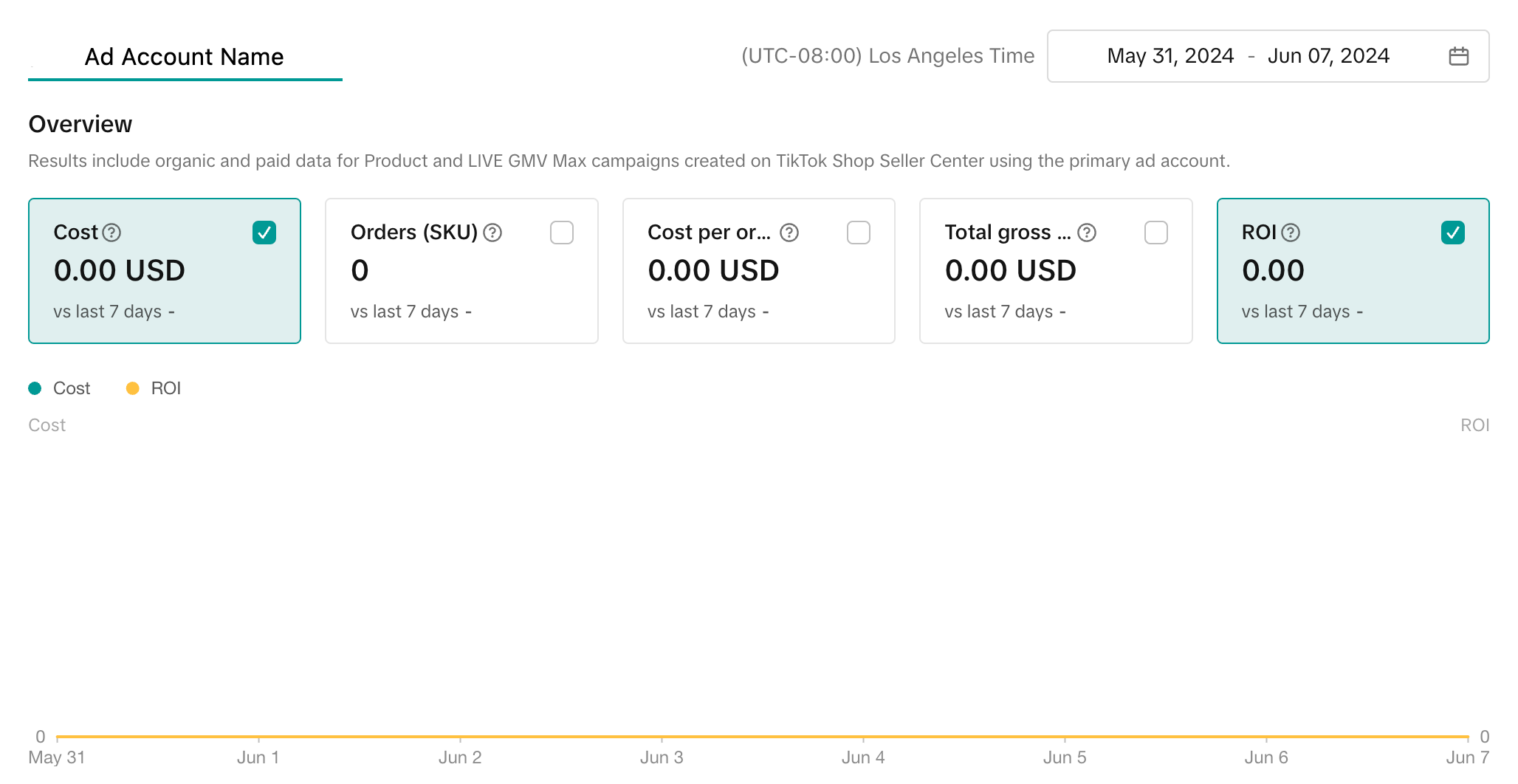Screen dimensions: 1518x784
Task: Uncheck the Cost metric checkbox
Action: 264,233
